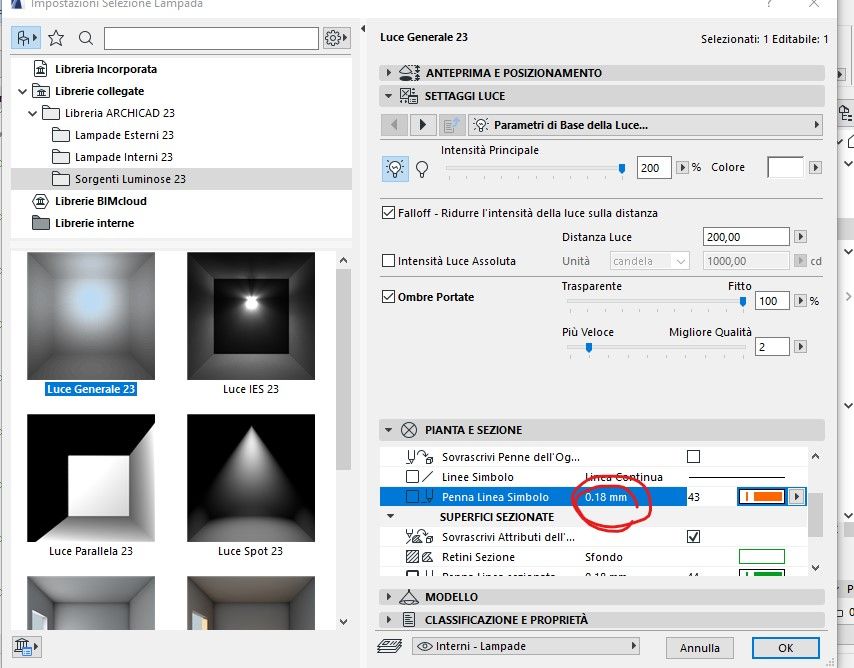Collapse Libreria ARCHICAD 23 folder
Image resolution: width=854 pixels, height=668 pixels.
tap(33, 113)
